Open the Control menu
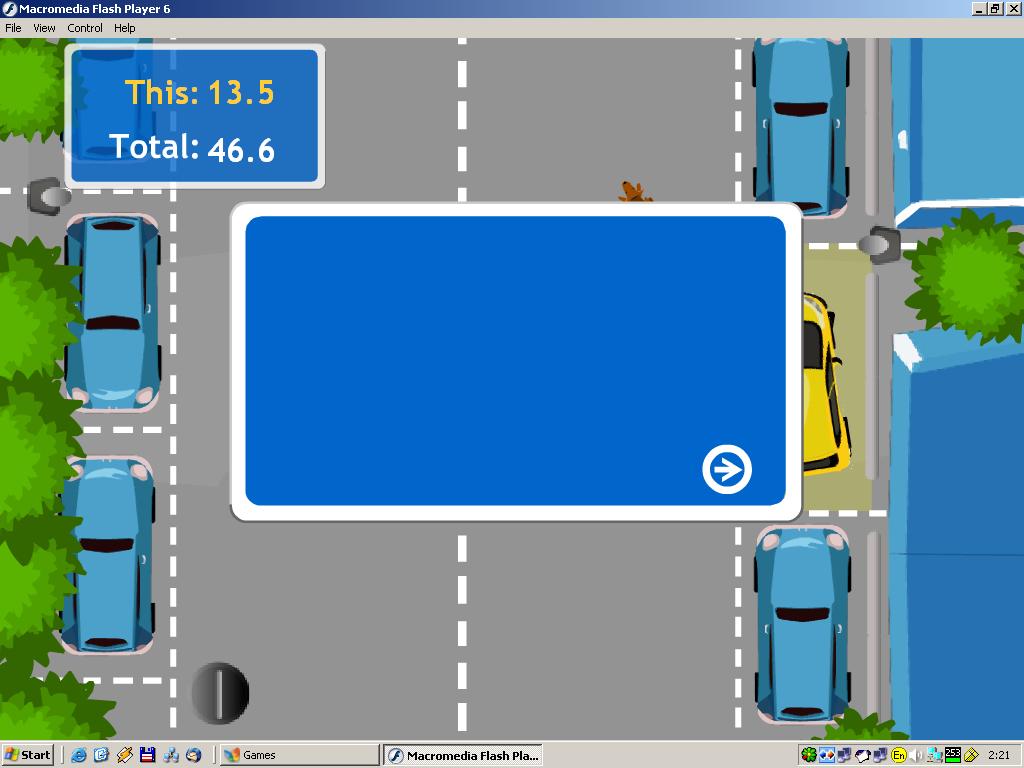The height and width of the screenshot is (768, 1024). (85, 28)
